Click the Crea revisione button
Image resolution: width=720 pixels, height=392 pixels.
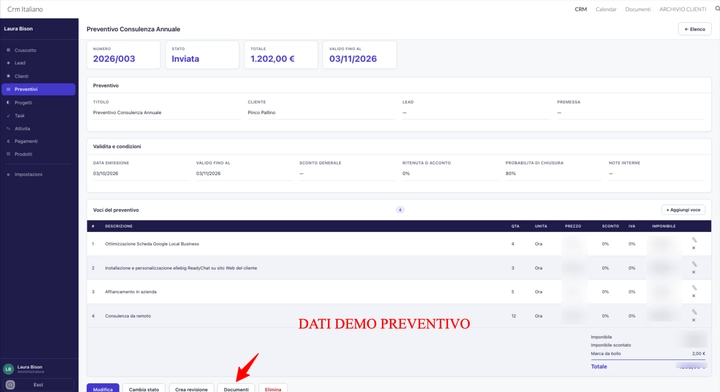tap(191, 388)
